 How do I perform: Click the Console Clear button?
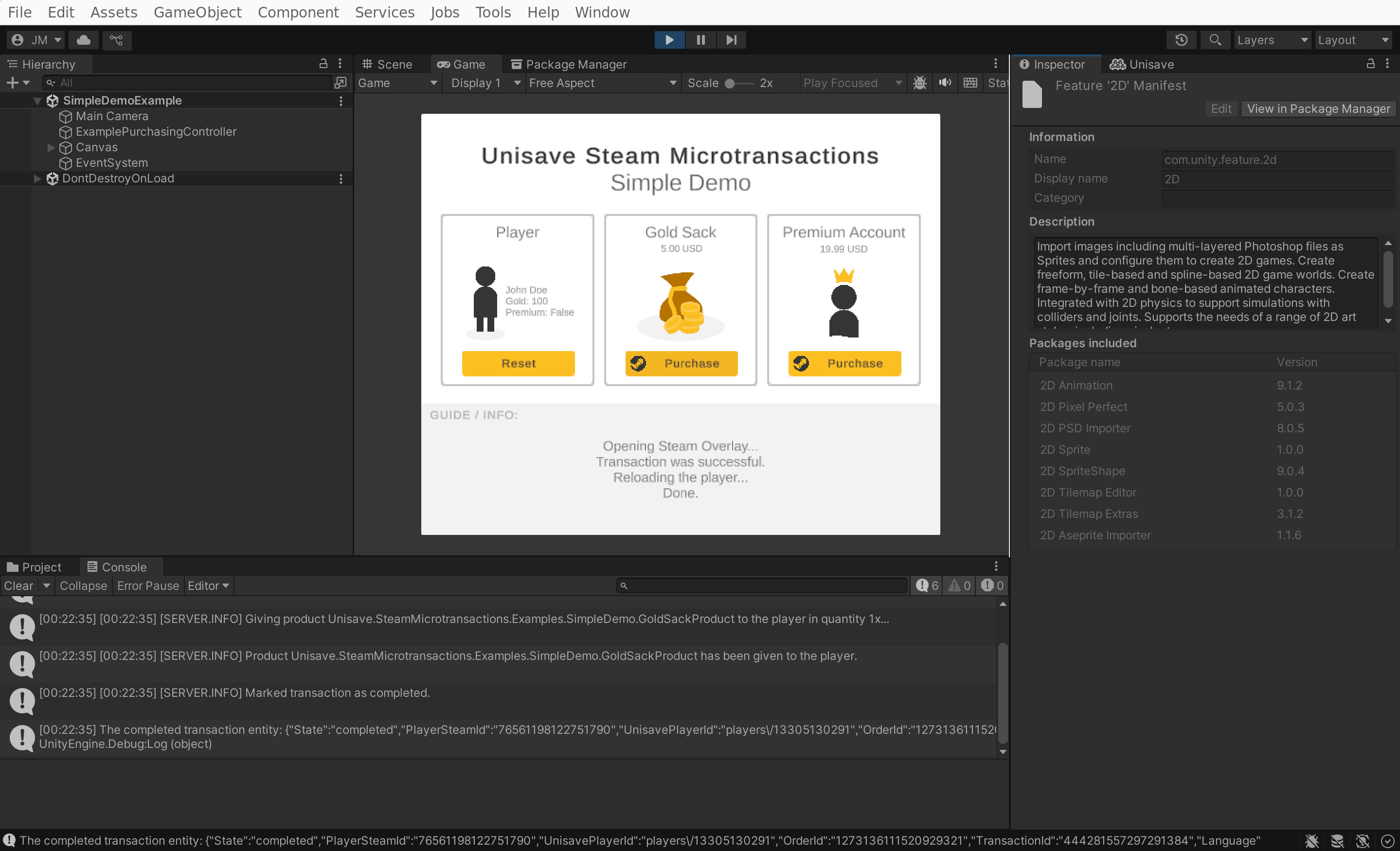click(x=19, y=585)
